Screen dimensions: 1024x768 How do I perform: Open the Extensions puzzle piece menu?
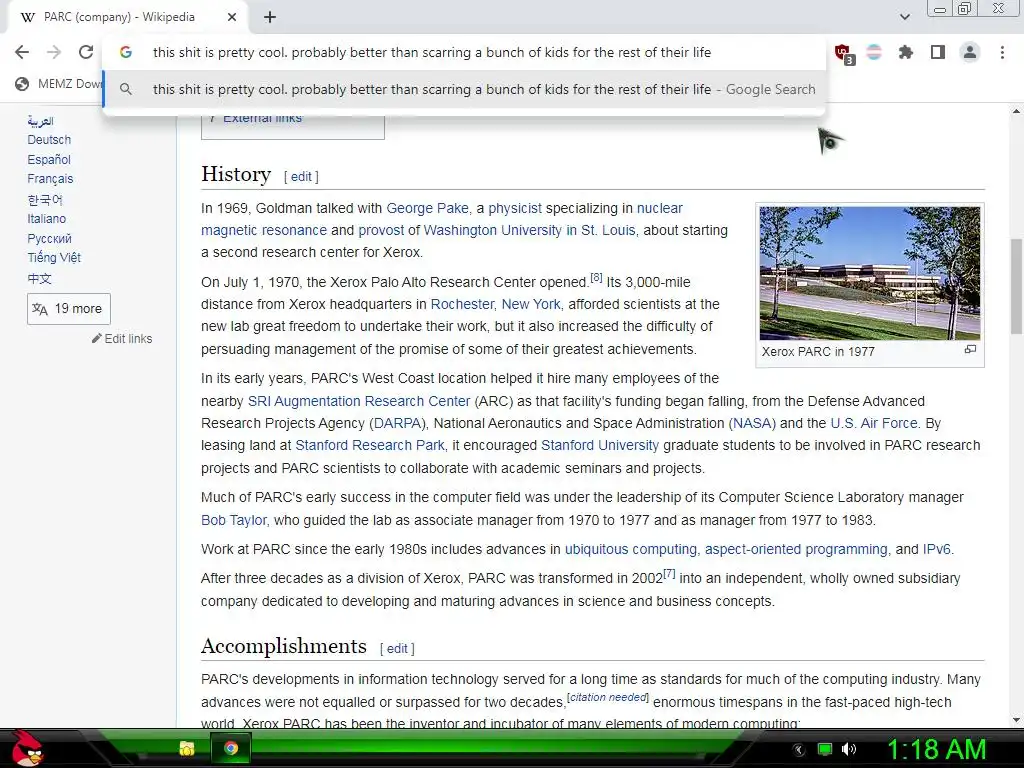(906, 52)
